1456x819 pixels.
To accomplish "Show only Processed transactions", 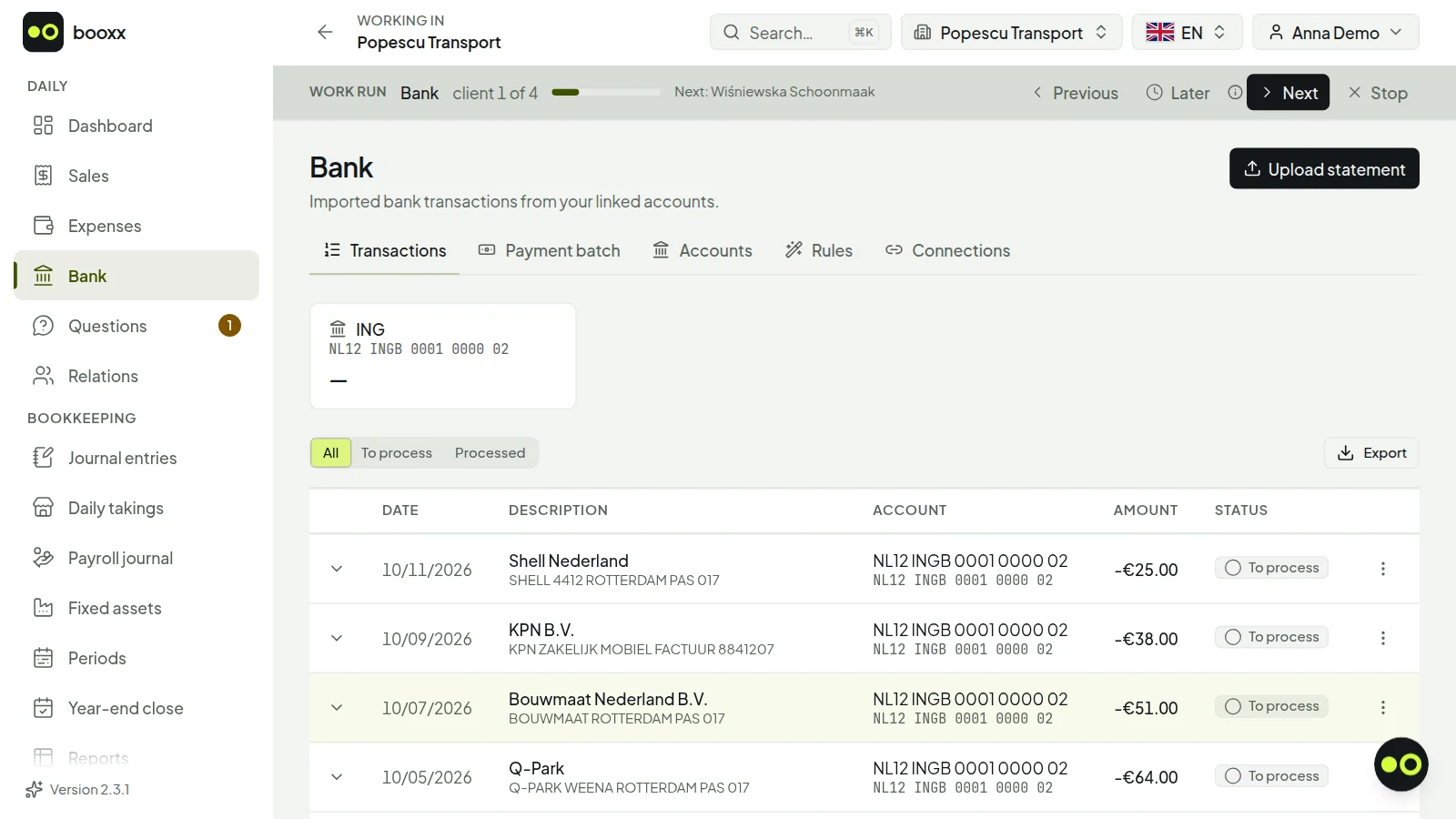I will [x=490, y=453].
